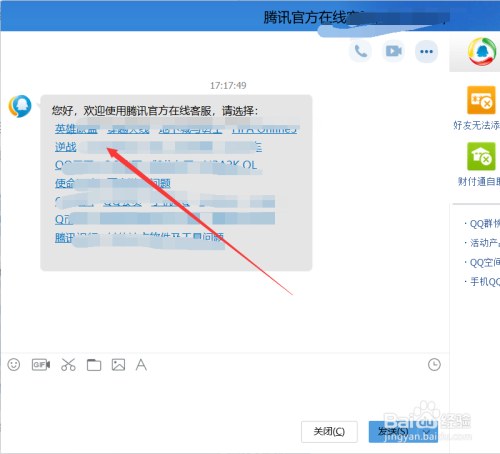
Task: Click the greeting text 您好，欢迎使用腾讯官方在线客服
Action: pos(132,111)
